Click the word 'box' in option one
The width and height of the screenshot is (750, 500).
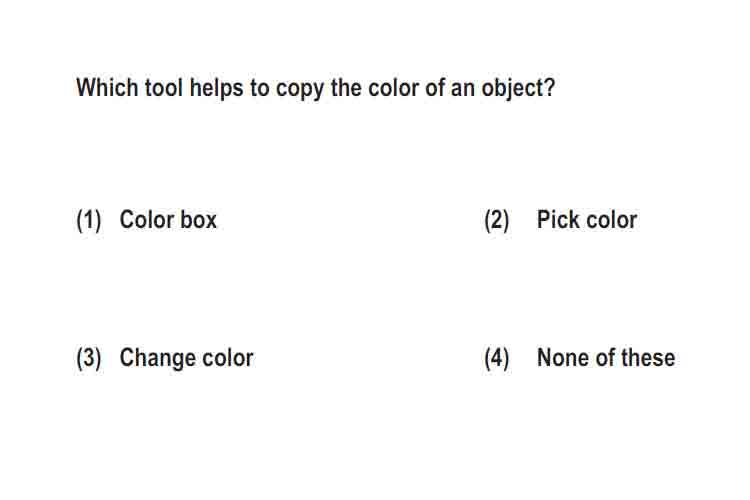click(x=197, y=220)
